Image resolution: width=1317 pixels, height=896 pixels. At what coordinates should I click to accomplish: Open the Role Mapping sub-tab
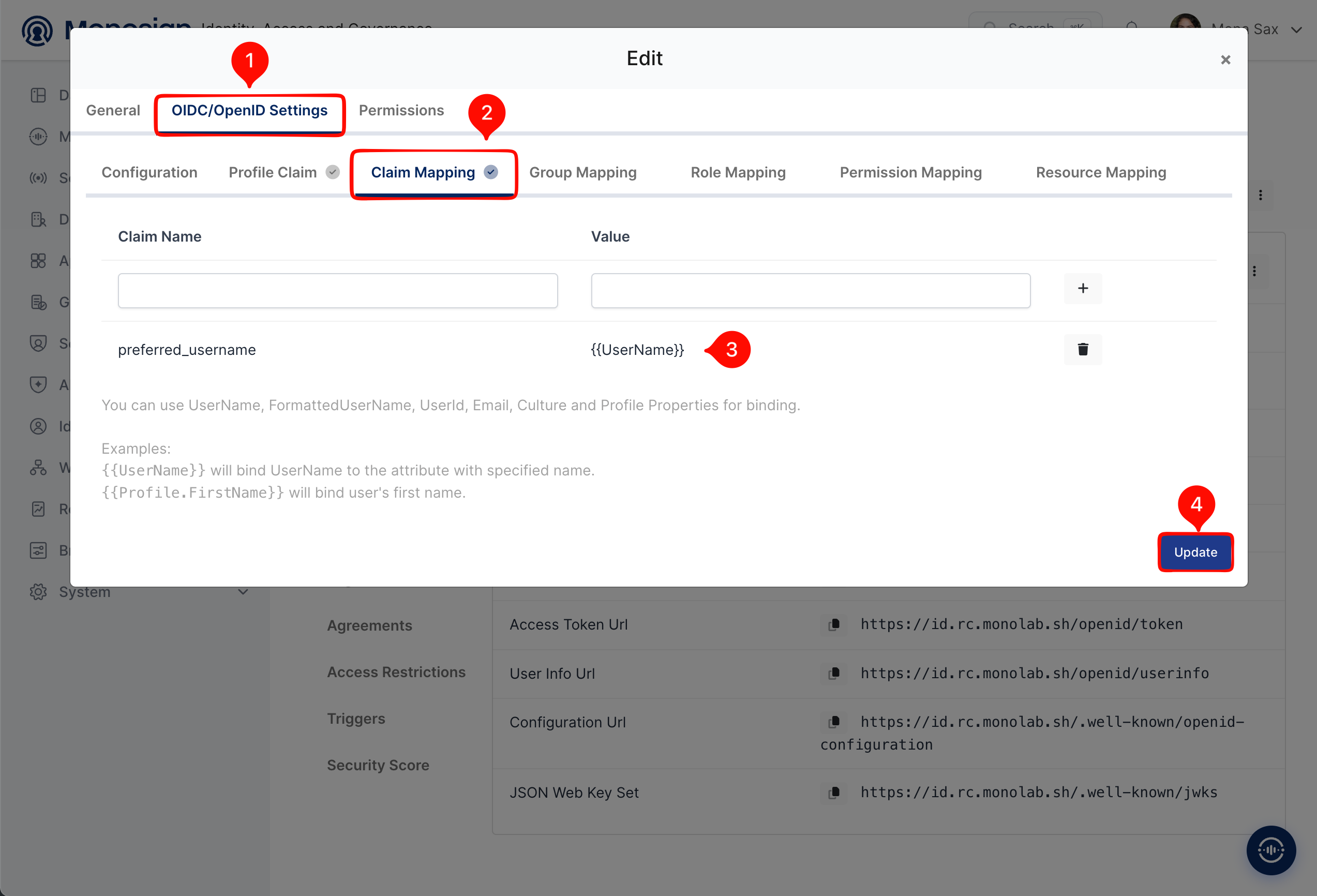coord(738,172)
